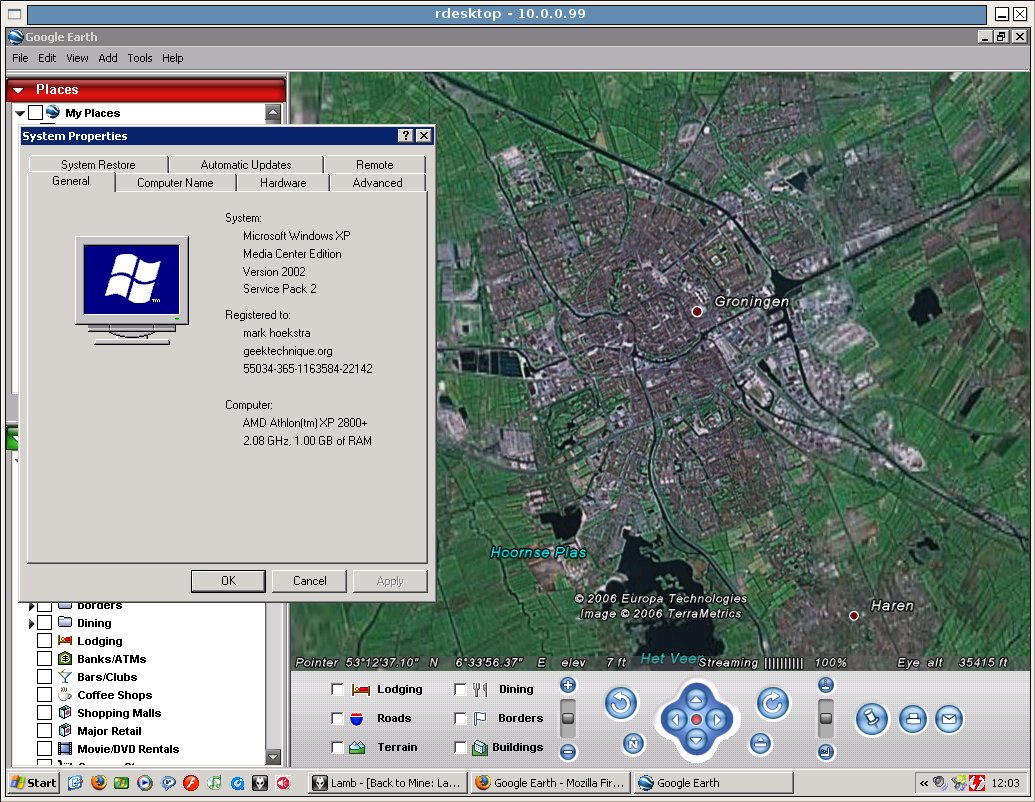Screen dimensions: 1035x802
Task: Click the email envelope button
Action: (x=949, y=719)
